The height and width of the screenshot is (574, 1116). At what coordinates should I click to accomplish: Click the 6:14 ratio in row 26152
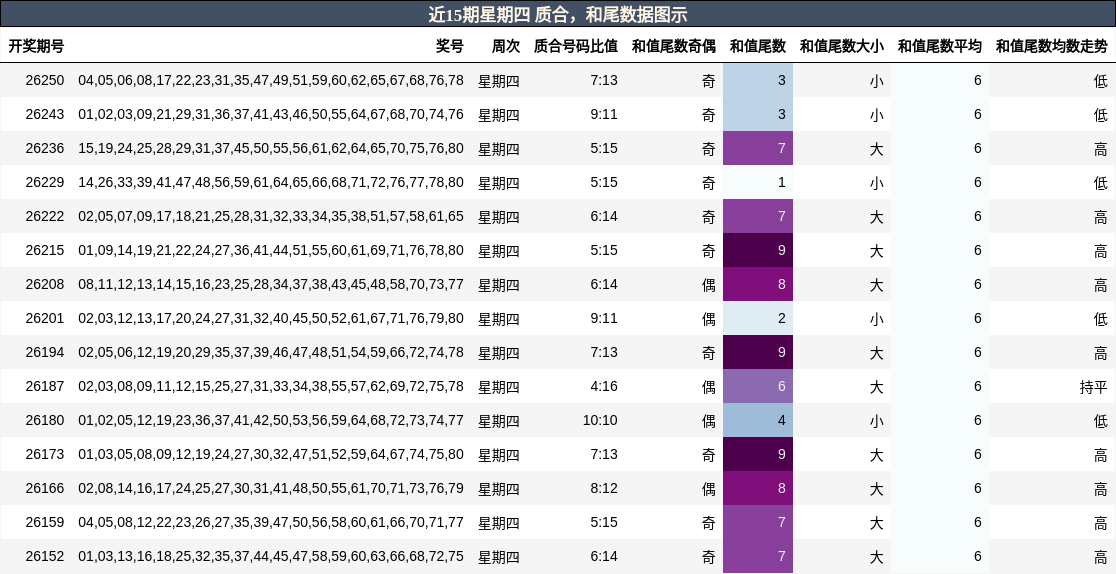[604, 556]
